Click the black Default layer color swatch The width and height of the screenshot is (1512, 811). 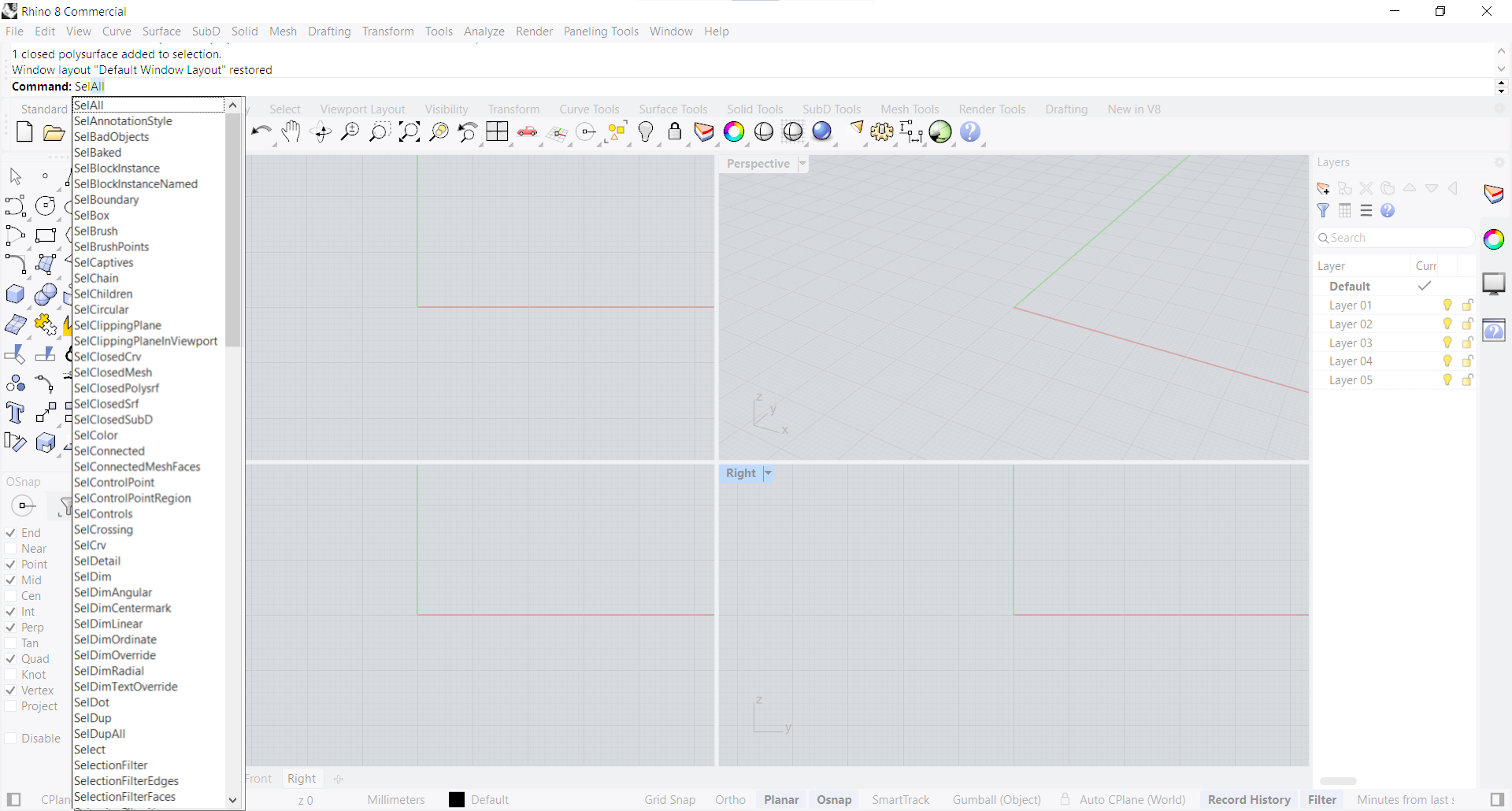(x=457, y=800)
